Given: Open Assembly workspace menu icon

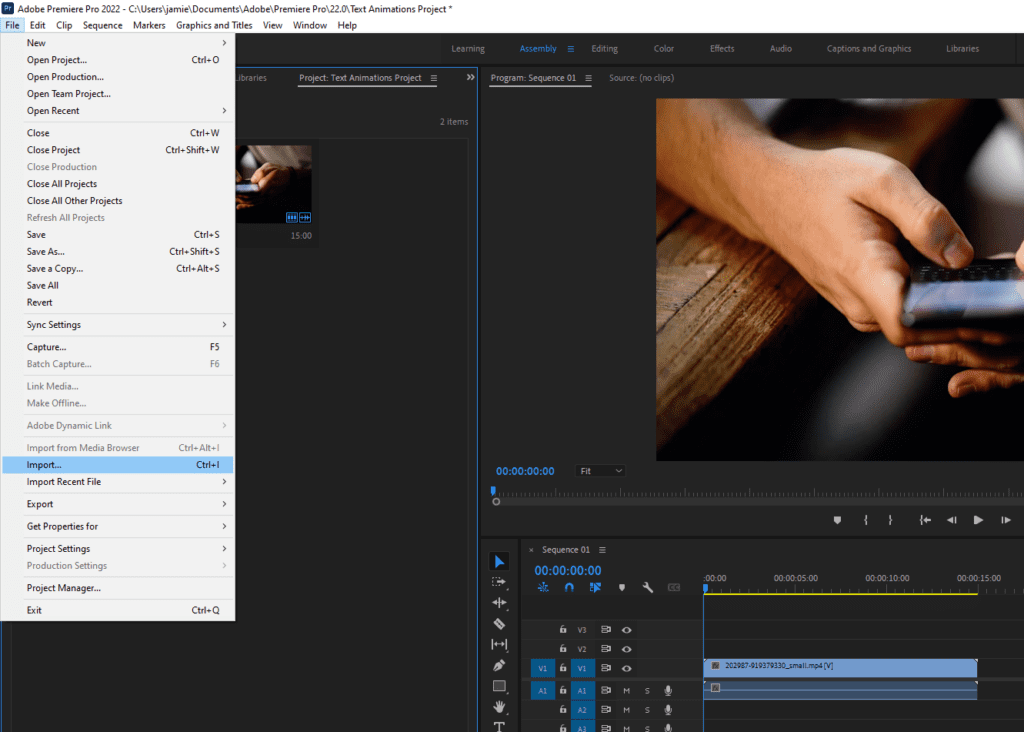Looking at the screenshot, I should pos(571,49).
